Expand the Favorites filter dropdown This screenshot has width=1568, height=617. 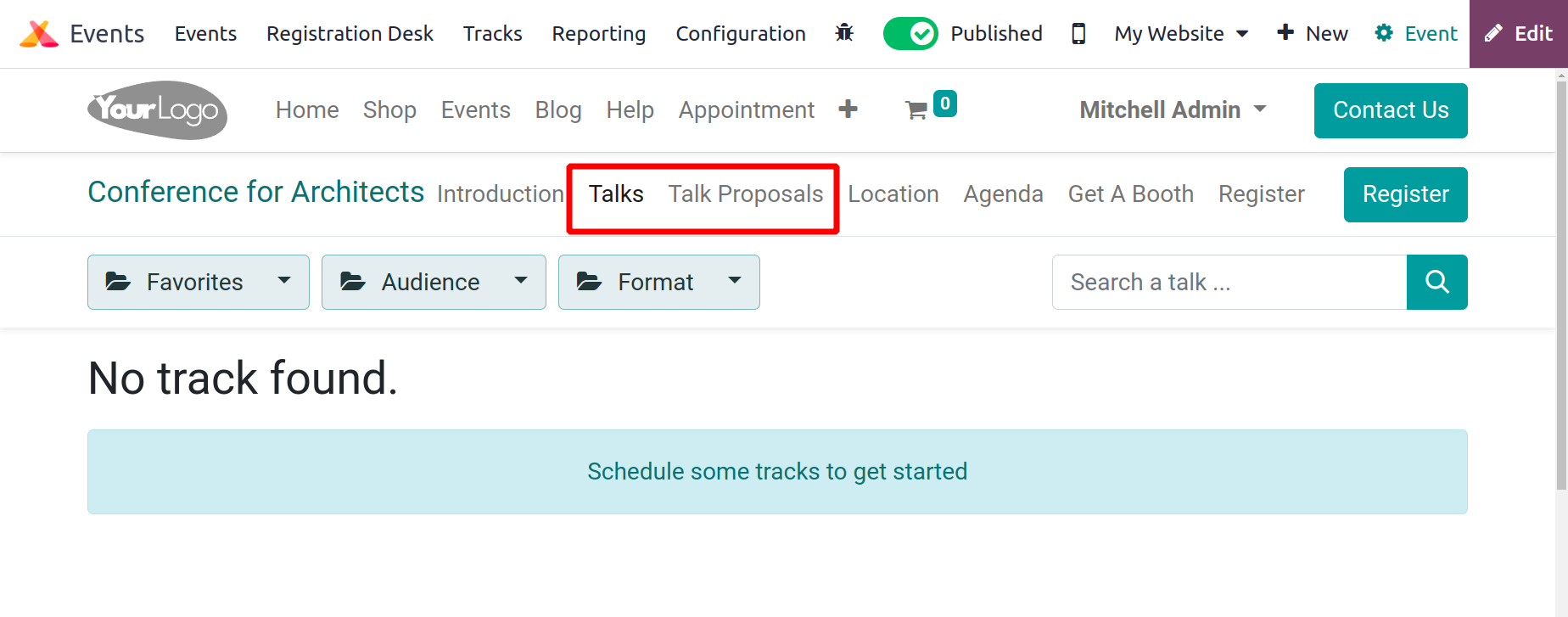(x=199, y=282)
